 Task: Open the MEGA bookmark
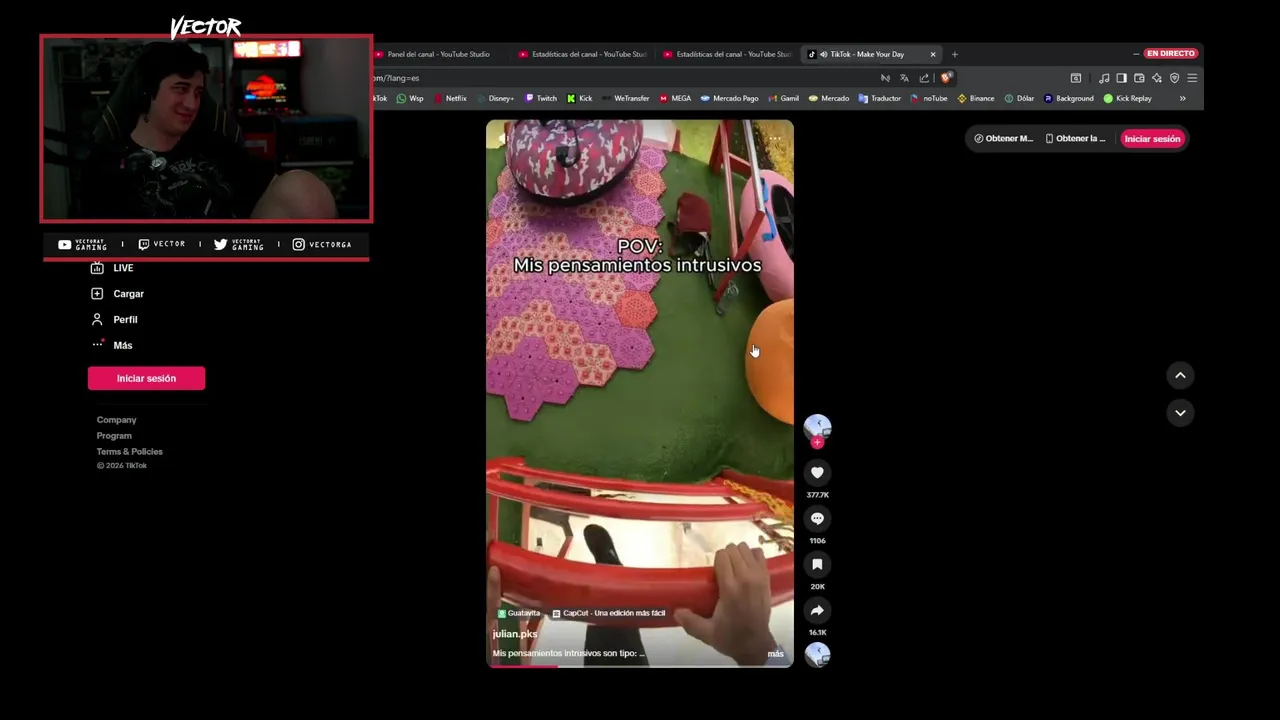pyautogui.click(x=675, y=98)
